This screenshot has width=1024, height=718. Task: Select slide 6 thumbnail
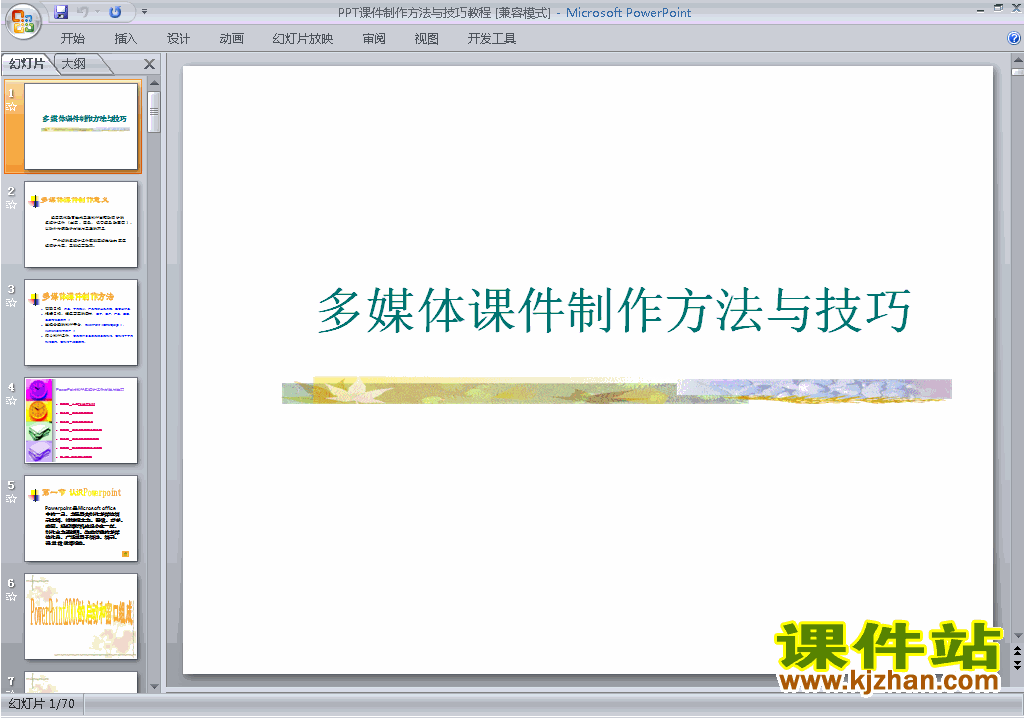[x=81, y=616]
